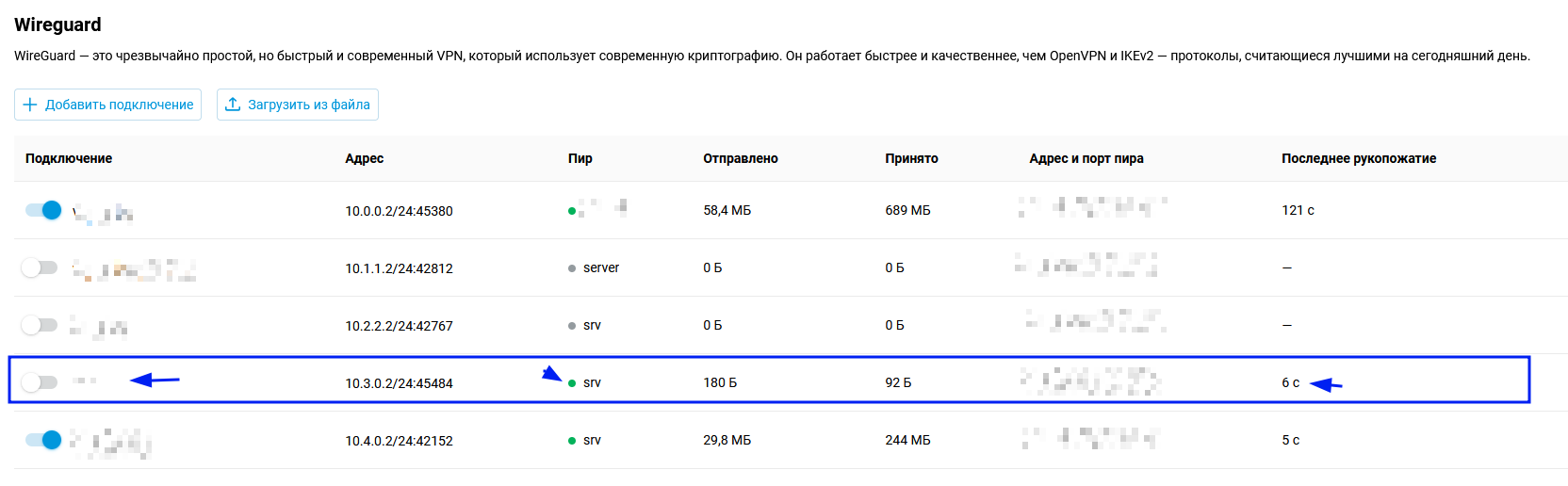Click green status dot in 10.0.0.2 row

572,211
